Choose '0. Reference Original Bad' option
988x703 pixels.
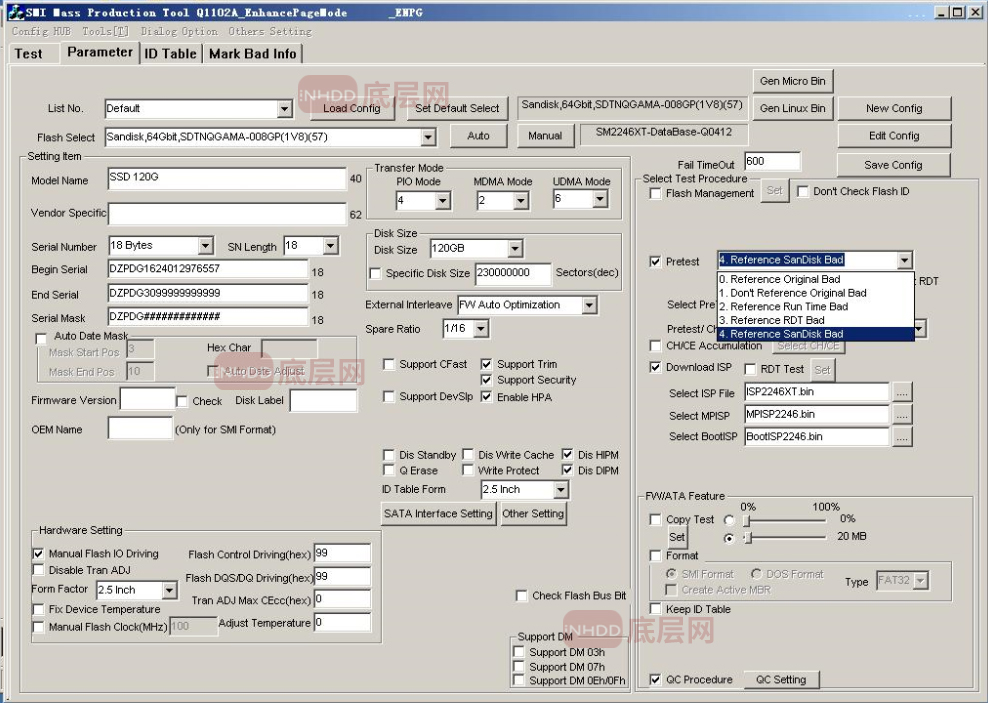pyautogui.click(x=815, y=279)
